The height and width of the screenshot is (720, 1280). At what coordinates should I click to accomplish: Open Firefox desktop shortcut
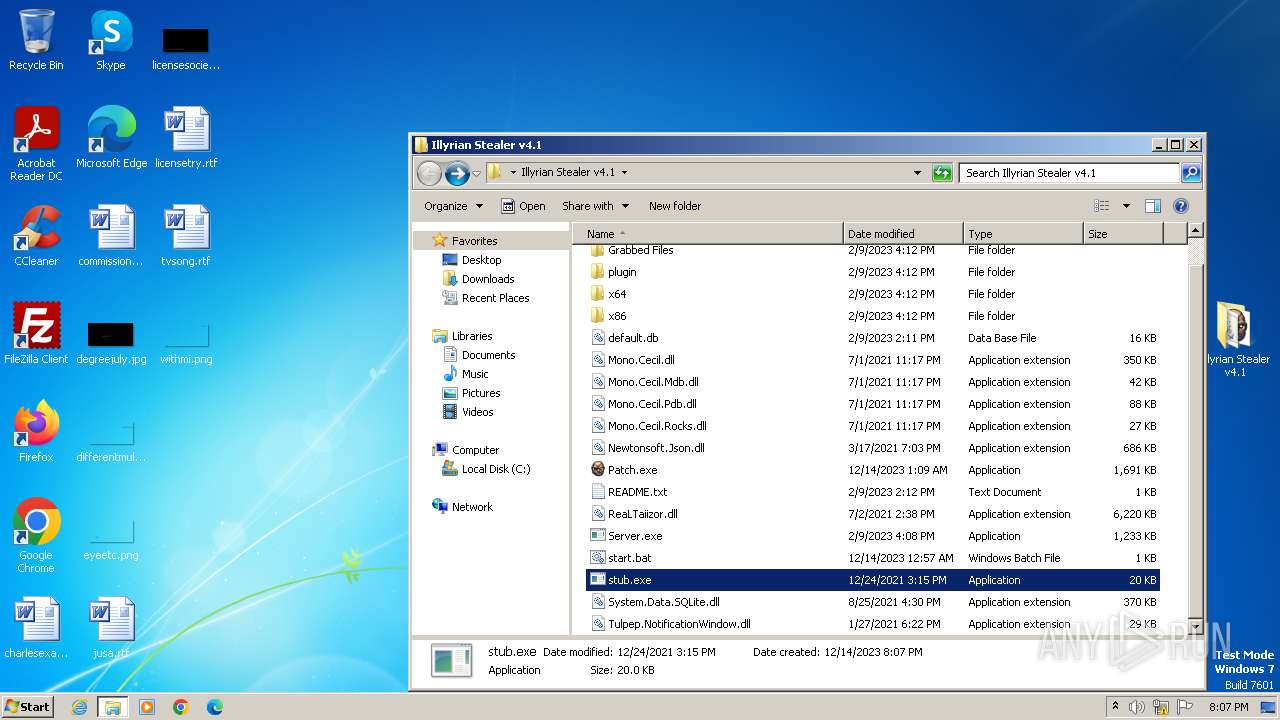tap(36, 432)
